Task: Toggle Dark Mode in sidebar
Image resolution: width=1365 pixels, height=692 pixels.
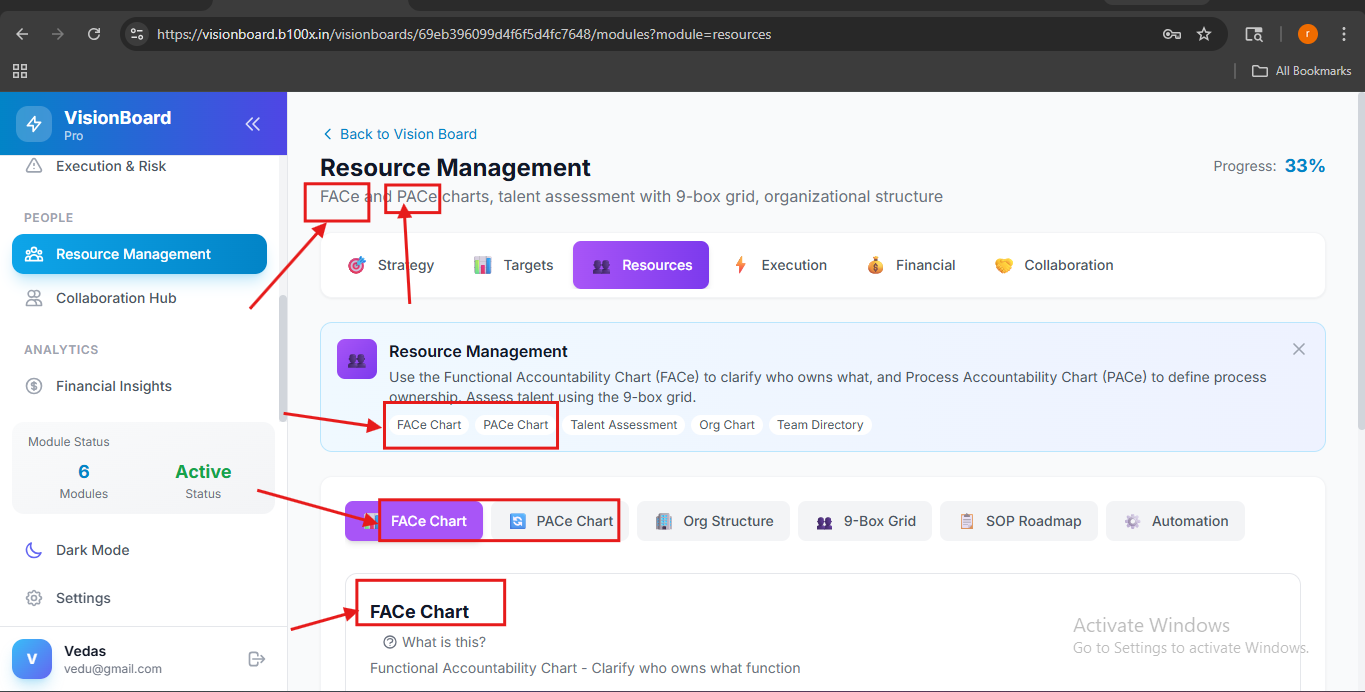Action: pos(139,550)
